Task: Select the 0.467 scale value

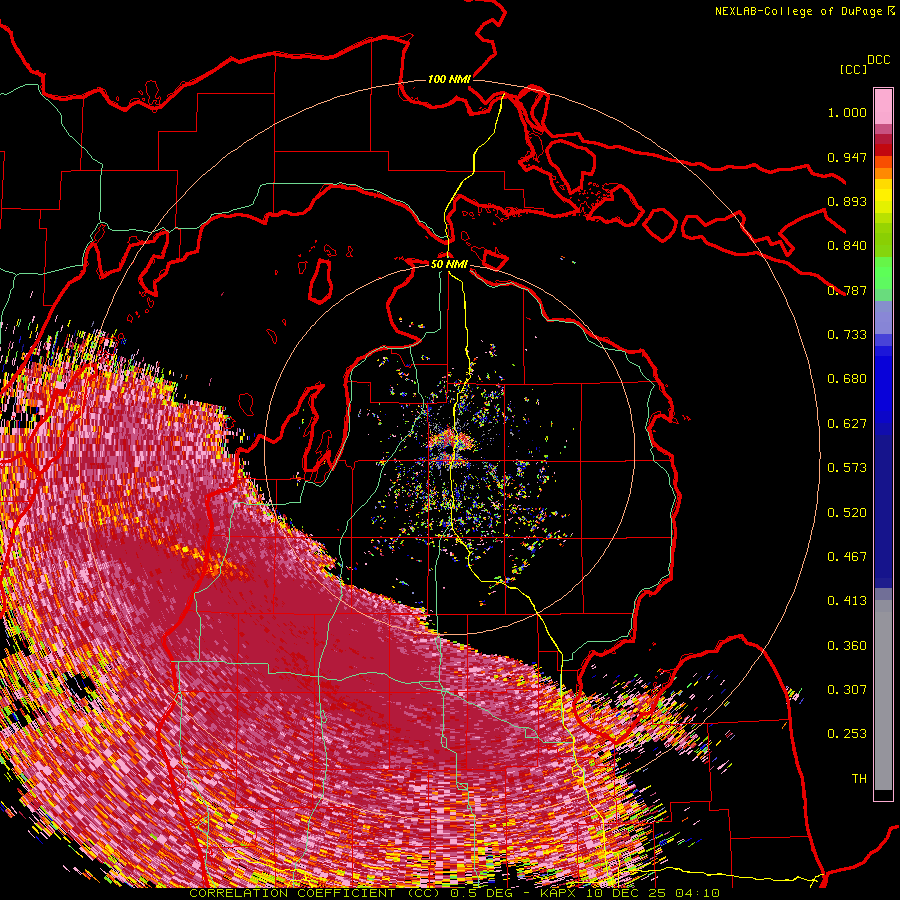Action: tap(847, 557)
